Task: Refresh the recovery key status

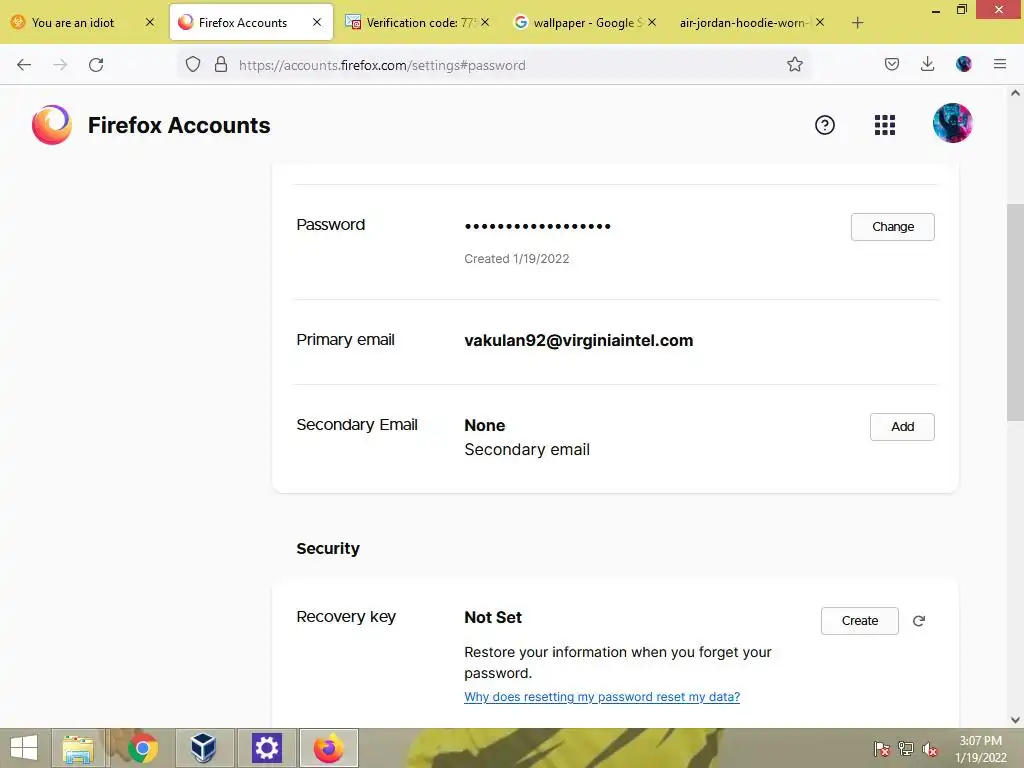Action: tap(919, 621)
